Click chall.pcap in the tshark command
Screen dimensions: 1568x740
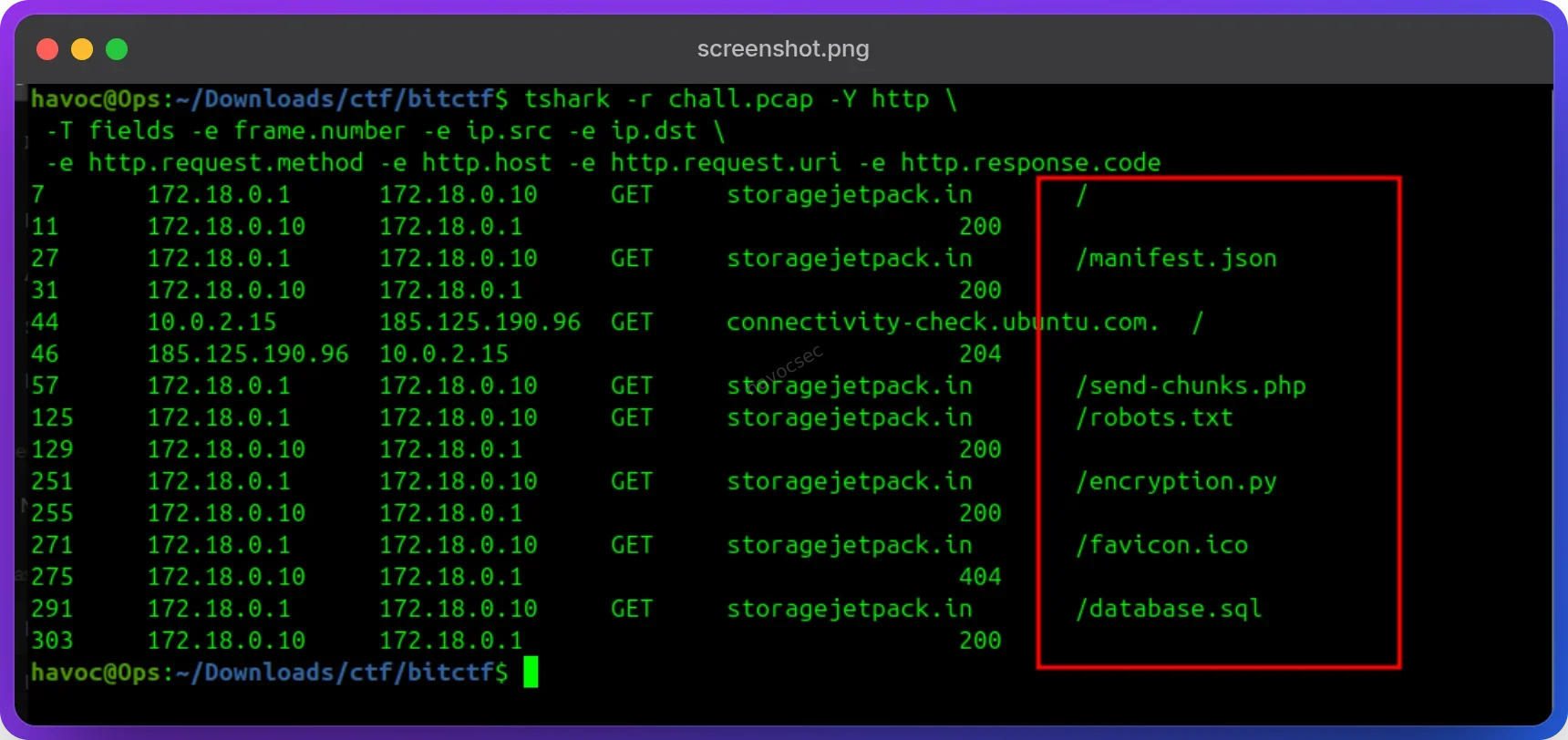coord(740,99)
